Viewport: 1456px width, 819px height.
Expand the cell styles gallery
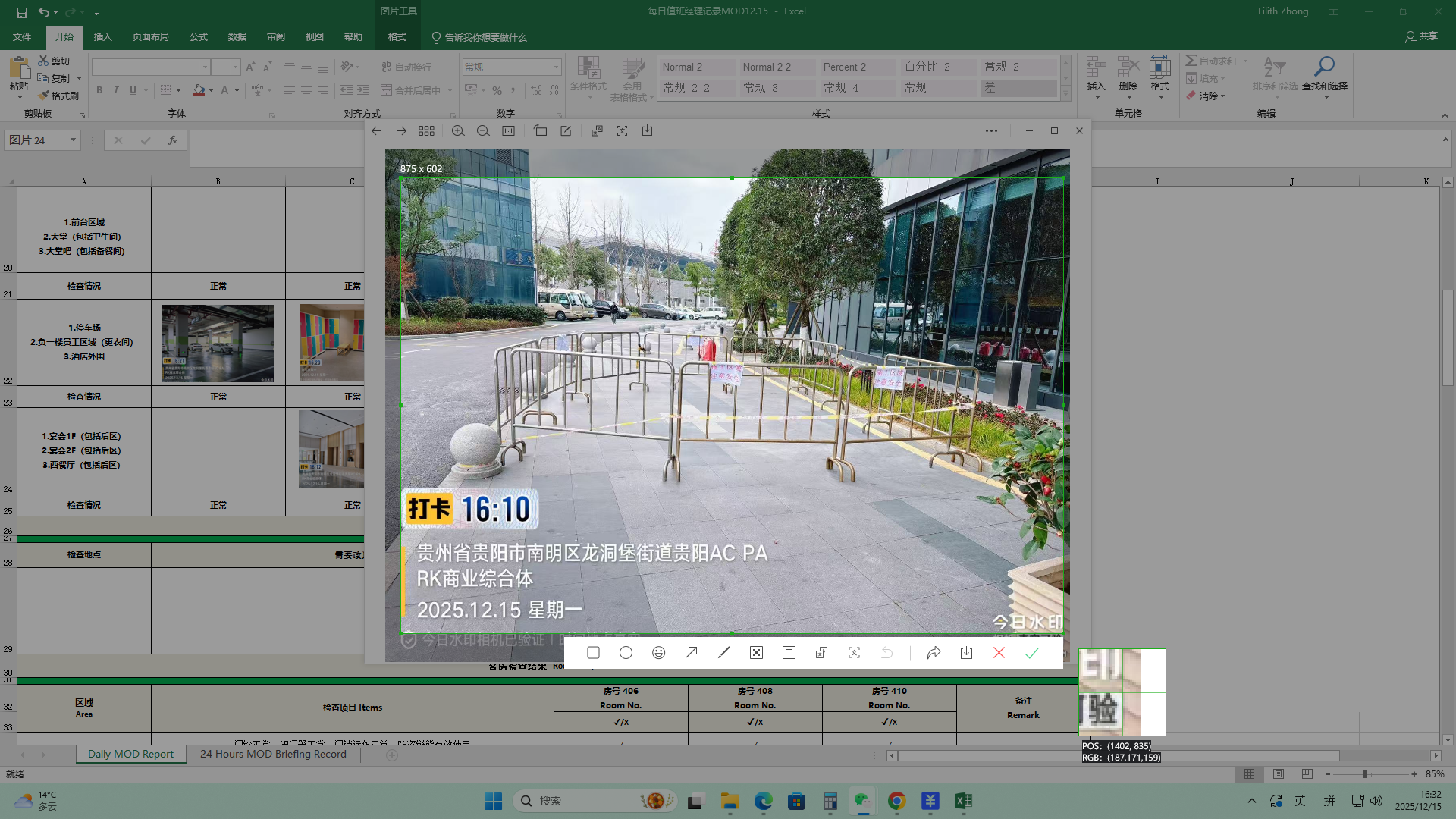[x=1065, y=95]
